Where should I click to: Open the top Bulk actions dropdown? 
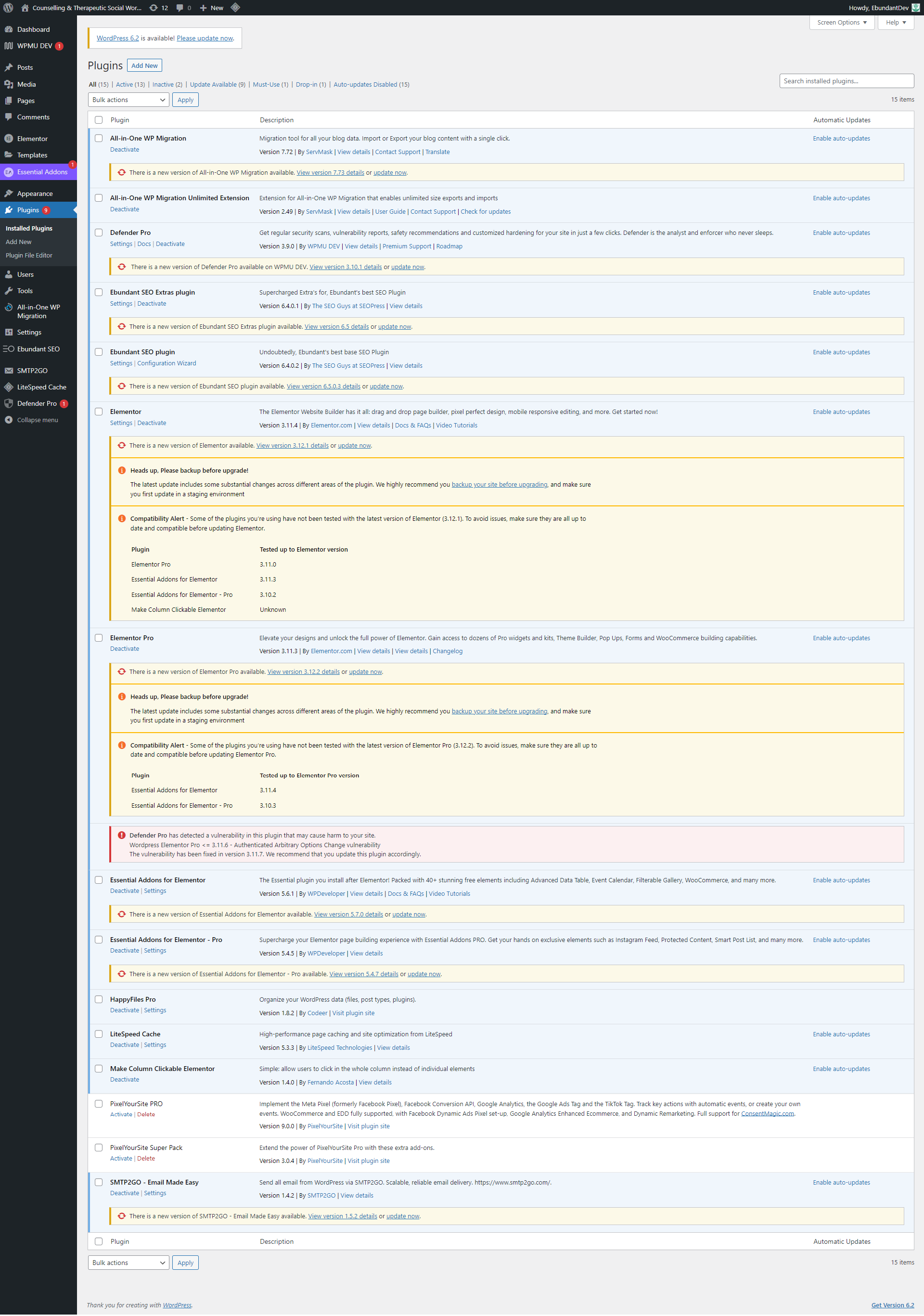click(128, 100)
